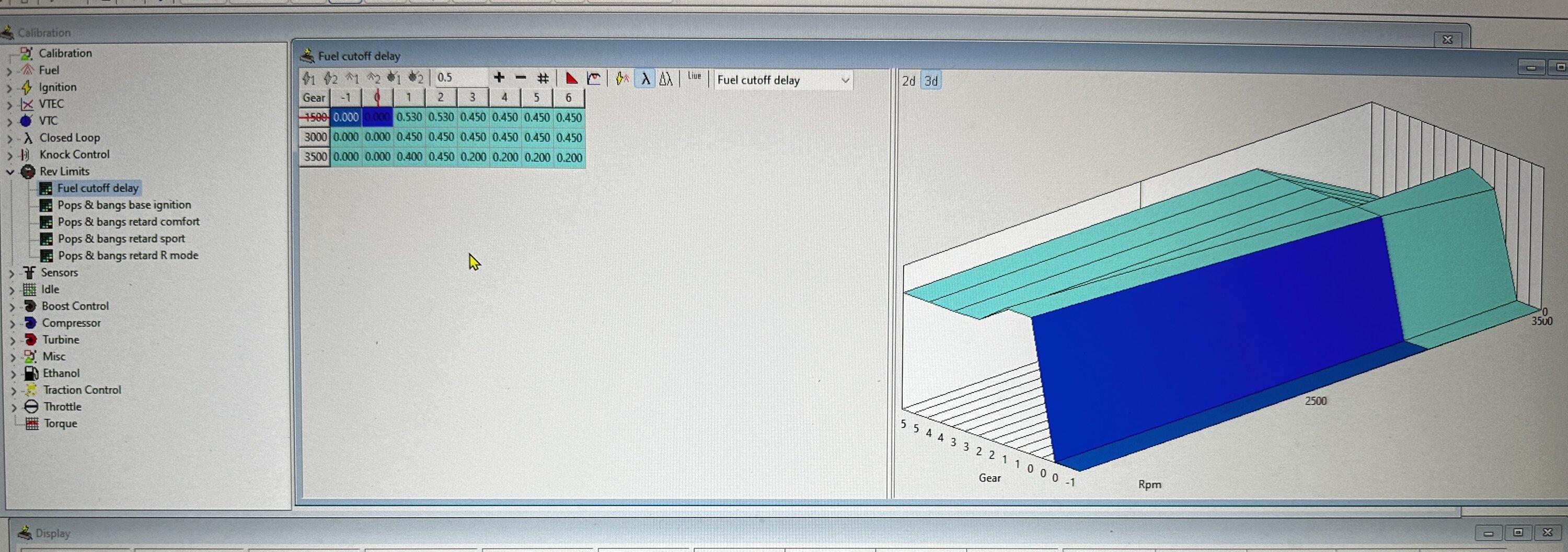Click the yellow spark plug overlay icon
The height and width of the screenshot is (552, 1568).
622,78
